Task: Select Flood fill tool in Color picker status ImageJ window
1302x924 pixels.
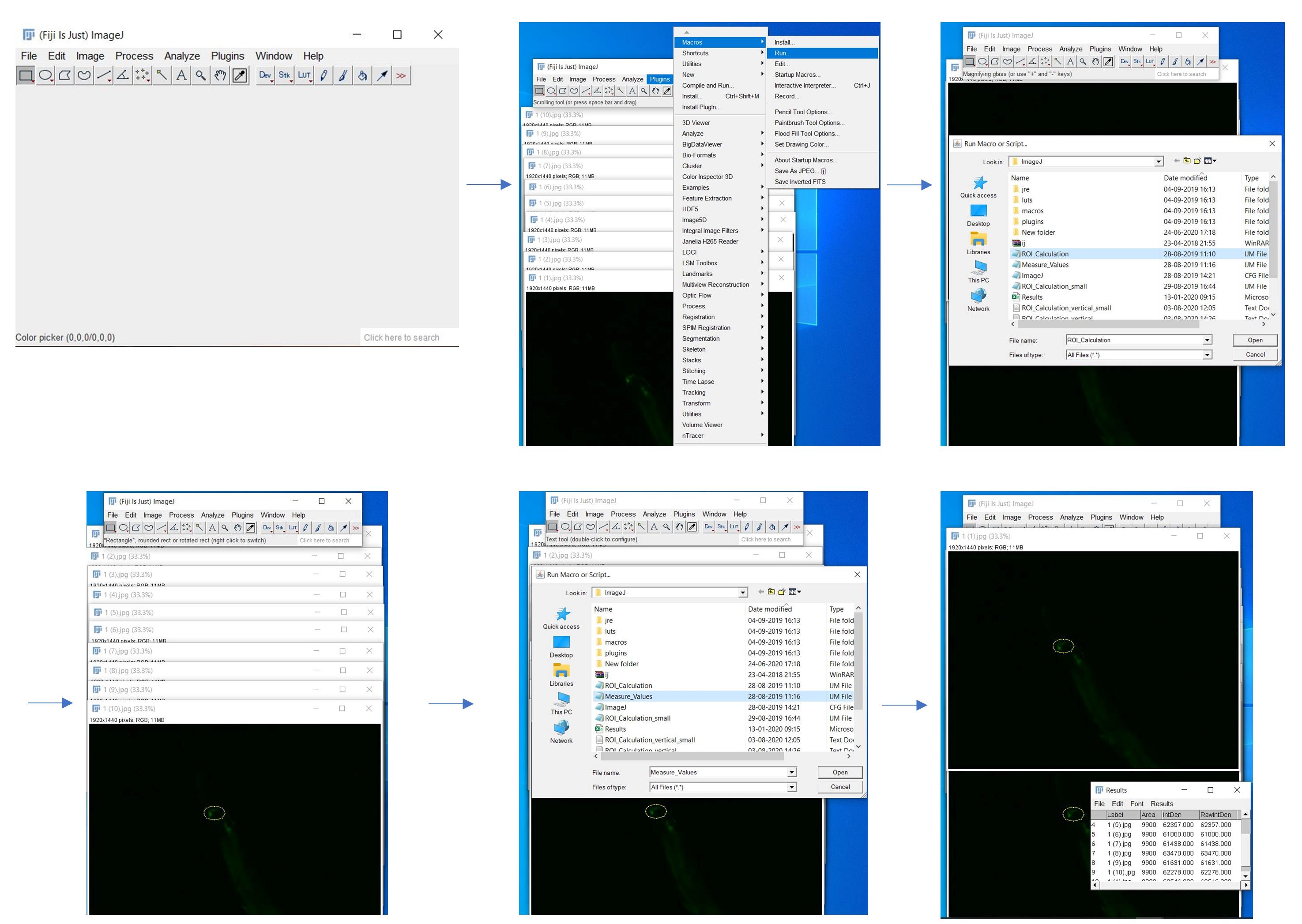Action: pyautogui.click(x=362, y=75)
